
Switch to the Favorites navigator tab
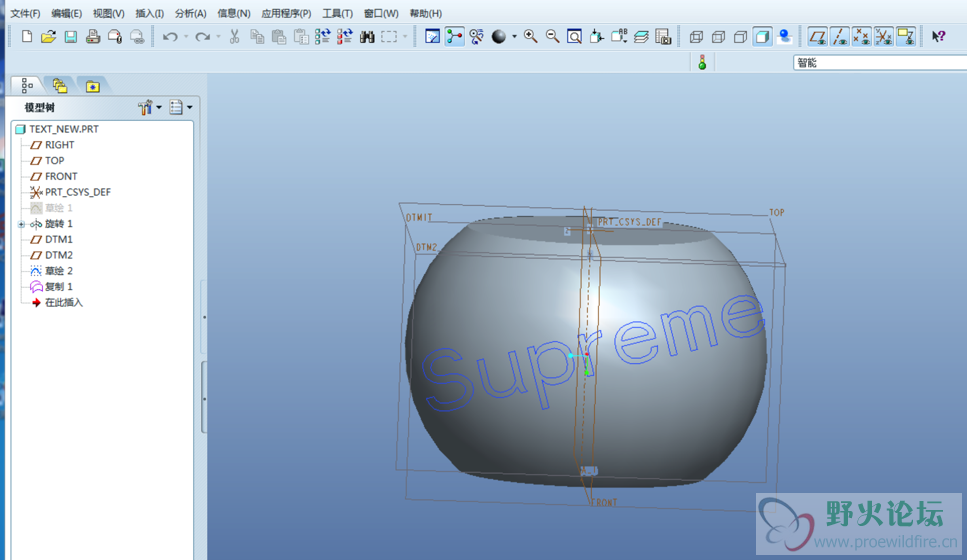click(x=93, y=86)
